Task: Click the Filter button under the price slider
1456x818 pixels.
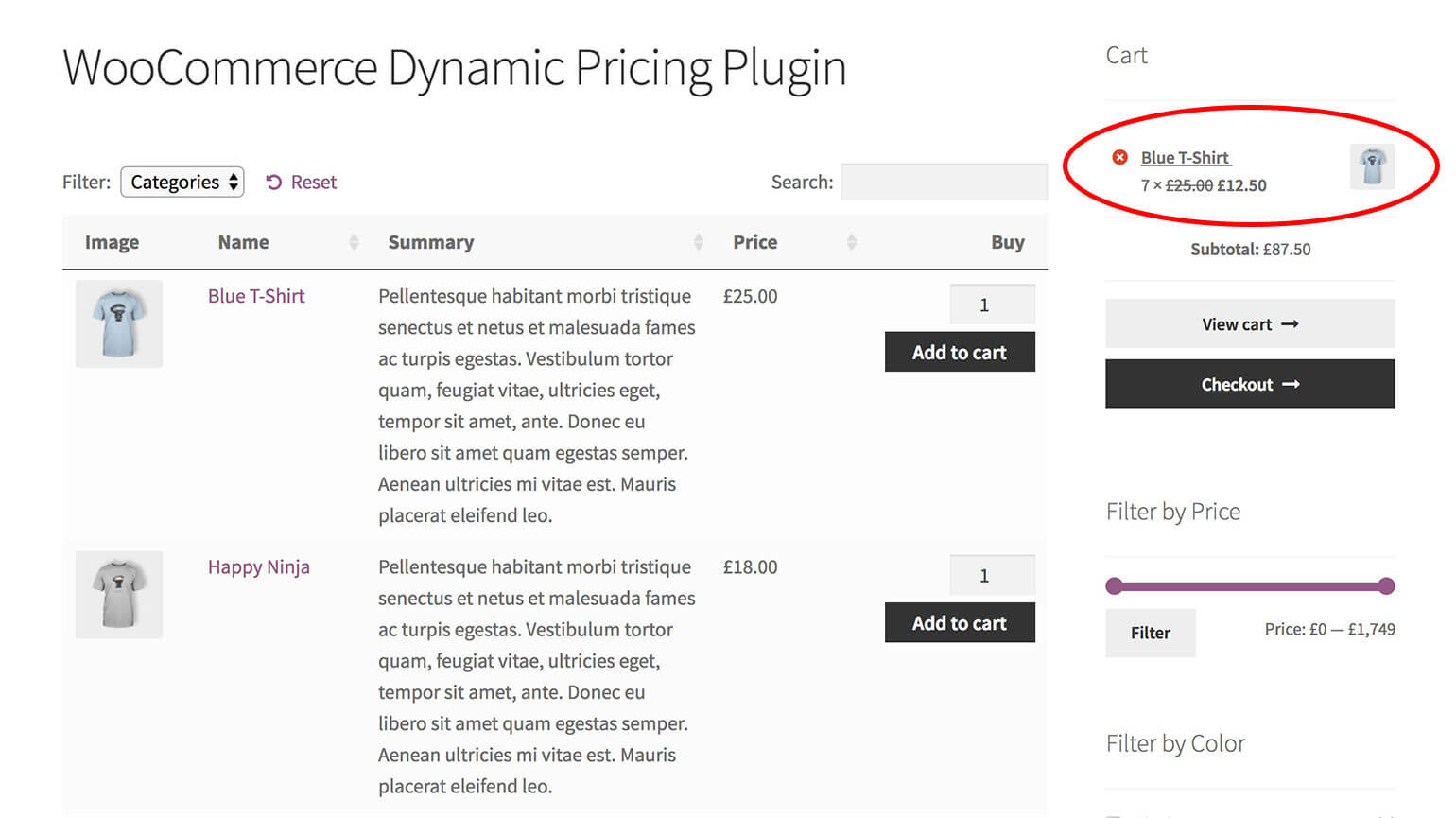Action: point(1150,633)
